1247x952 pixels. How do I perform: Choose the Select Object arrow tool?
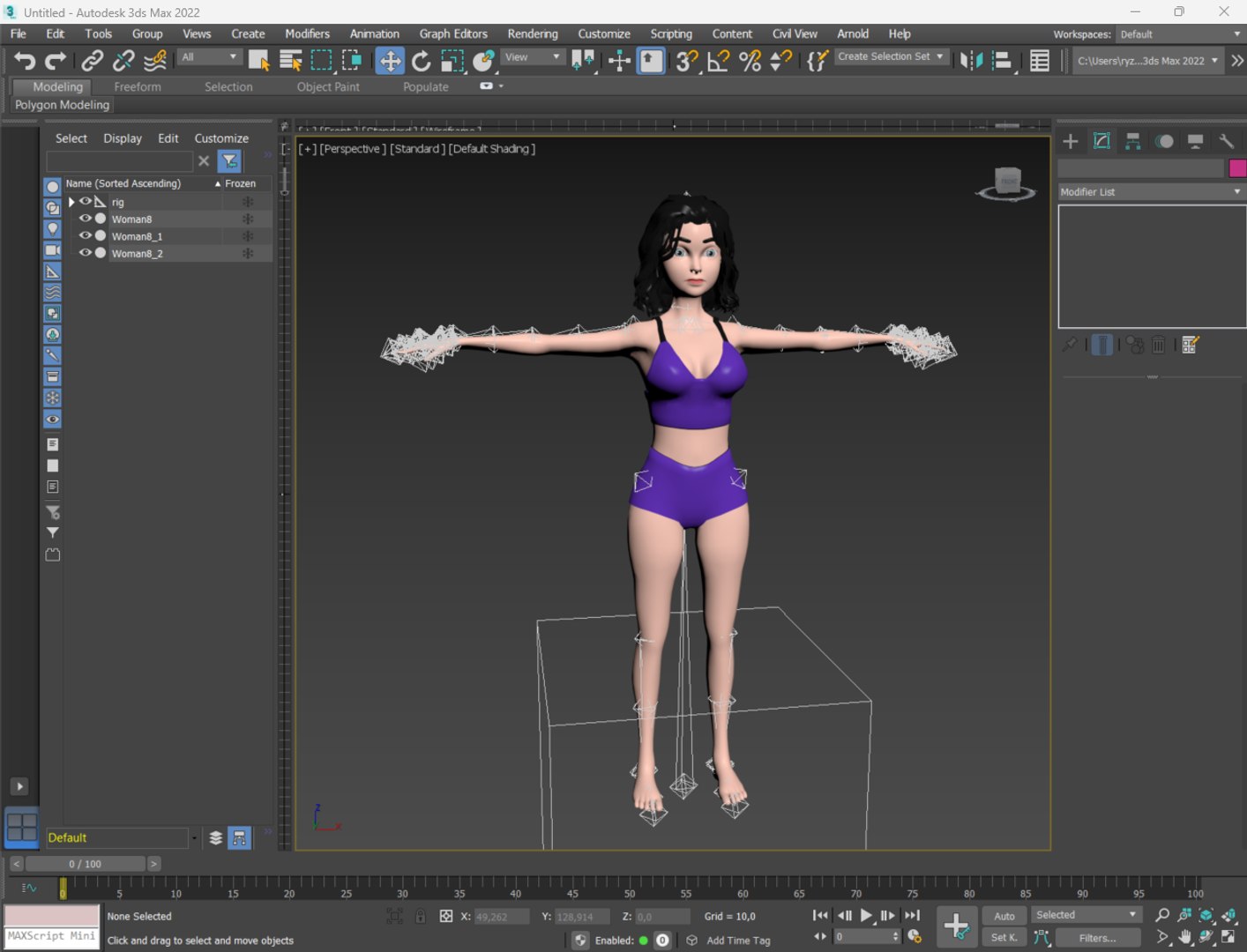coord(258,60)
